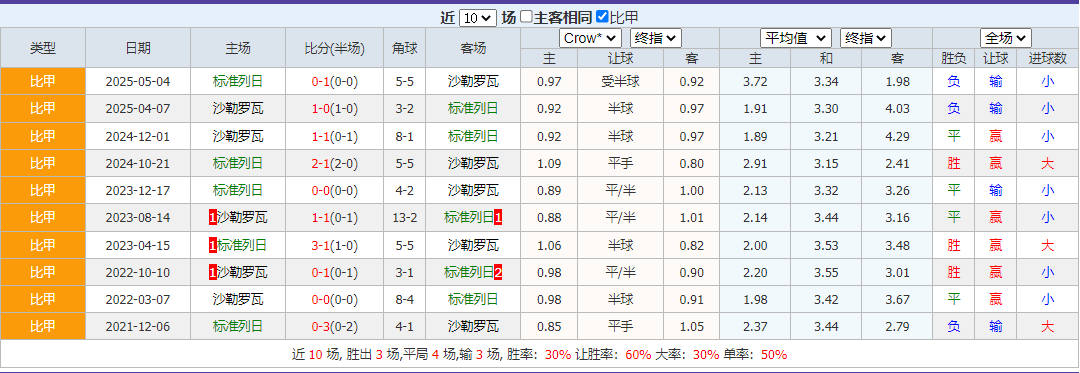Open 沙勒罗瓦 home team in the 2025-04-07 row
1080x373 pixels.
click(x=238, y=108)
